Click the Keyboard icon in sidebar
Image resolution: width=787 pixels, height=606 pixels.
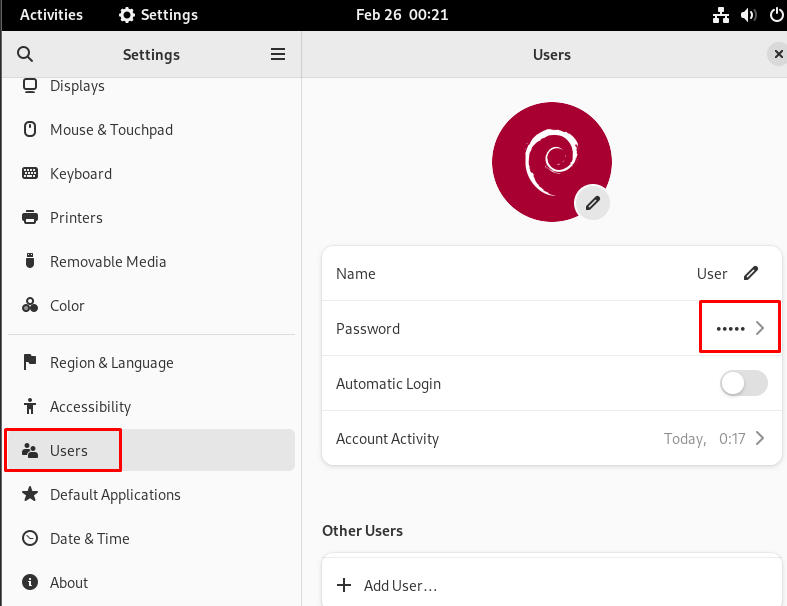30,173
